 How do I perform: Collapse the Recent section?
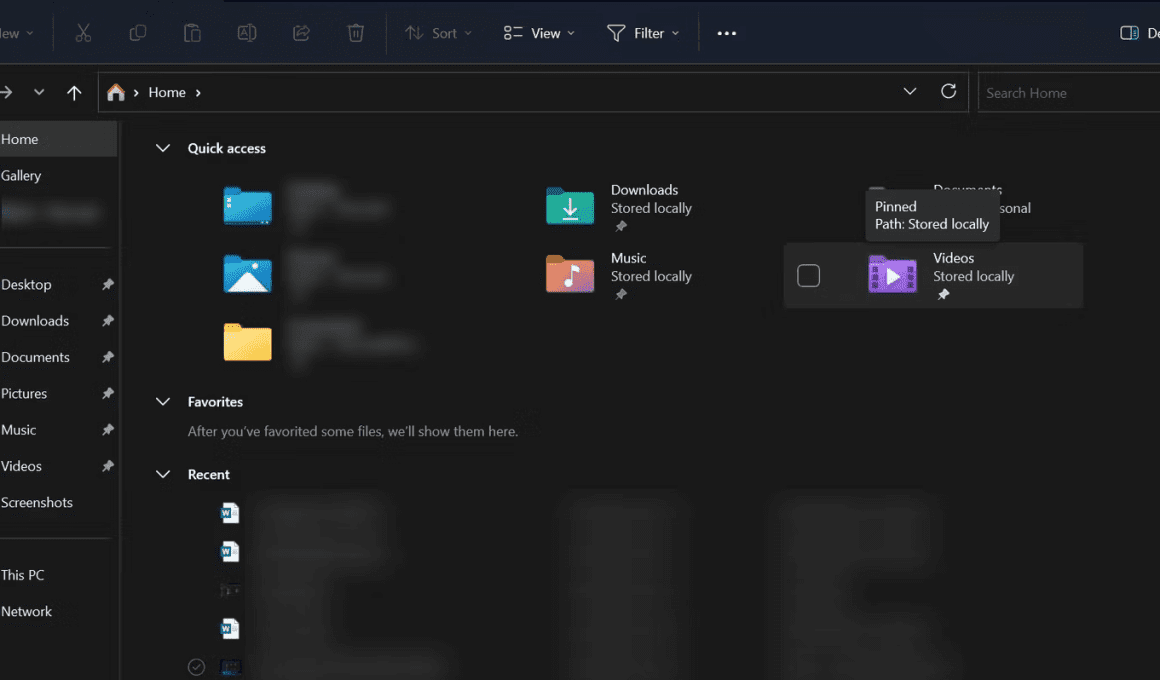click(x=163, y=474)
